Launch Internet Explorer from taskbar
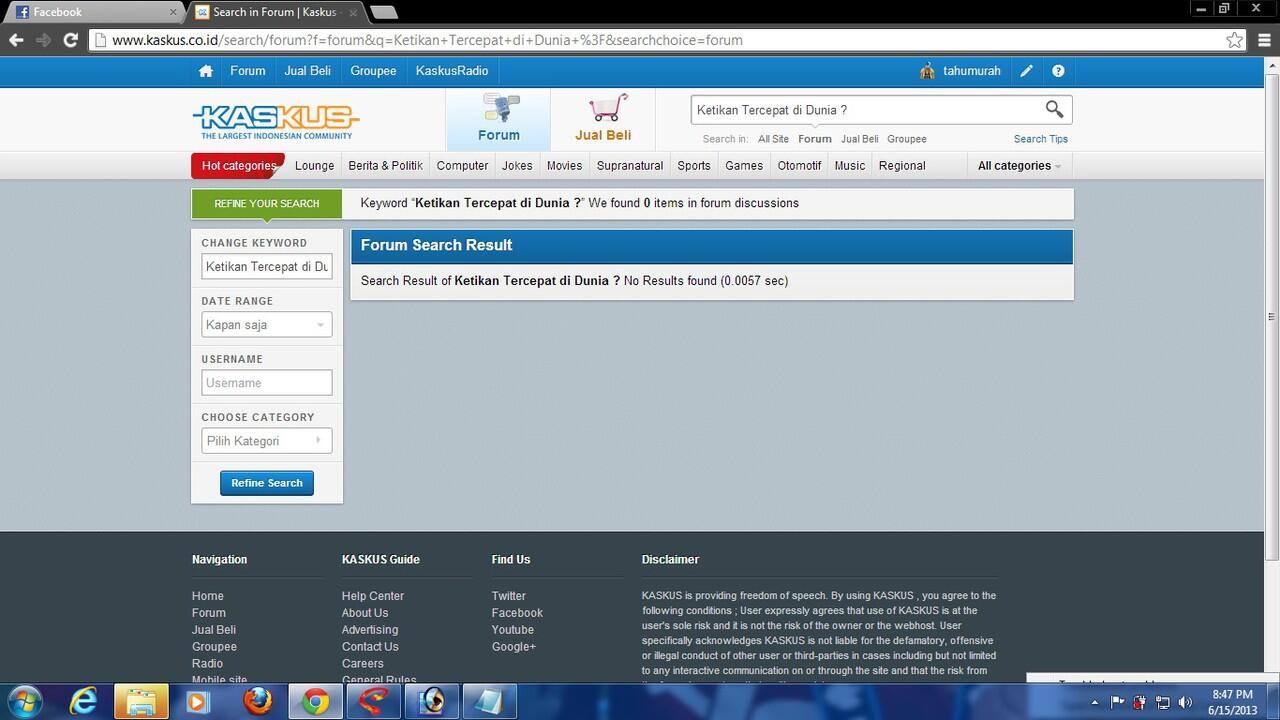 pyautogui.click(x=83, y=702)
